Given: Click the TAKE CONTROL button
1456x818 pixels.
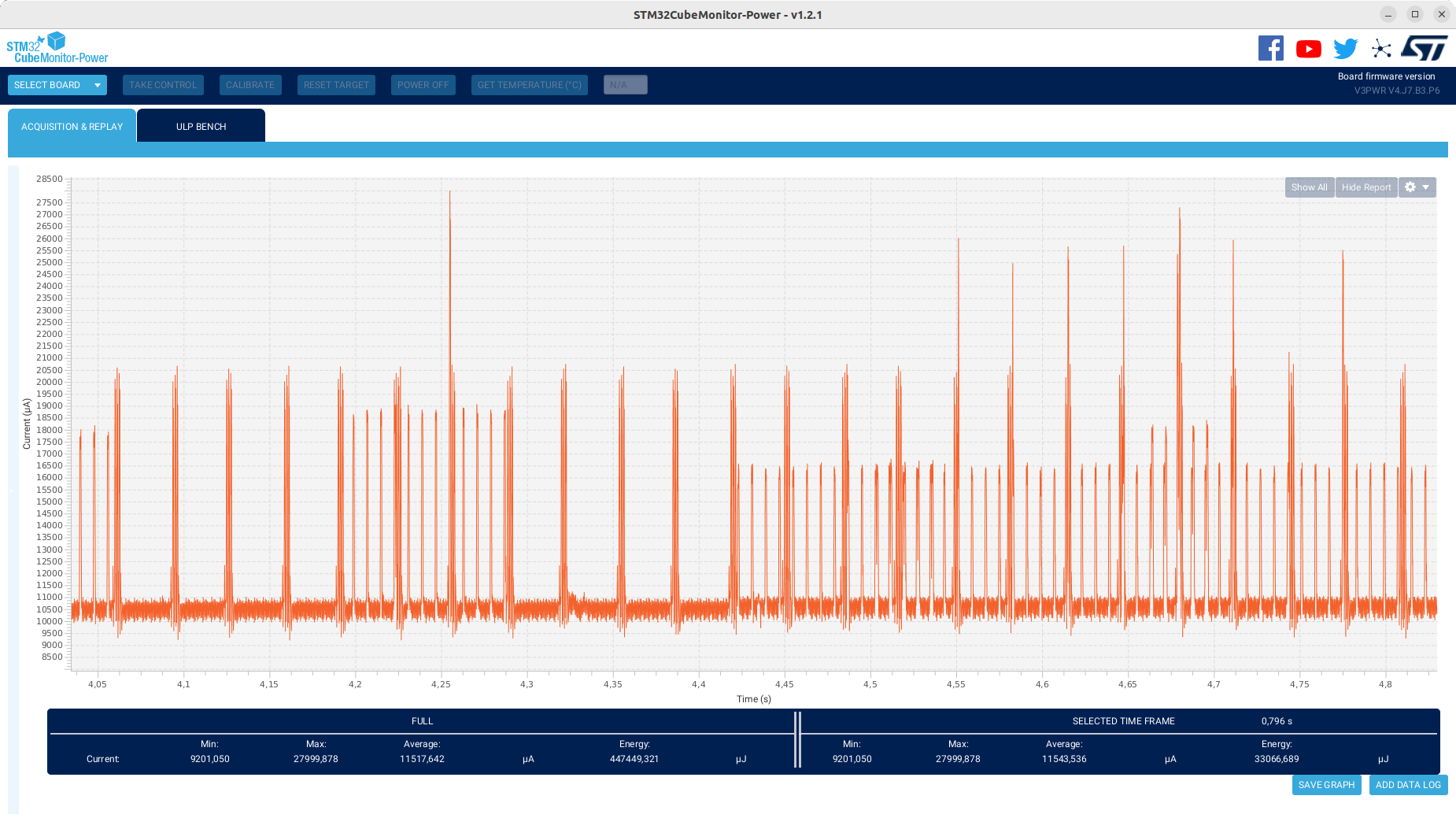Looking at the screenshot, I should 163,85.
